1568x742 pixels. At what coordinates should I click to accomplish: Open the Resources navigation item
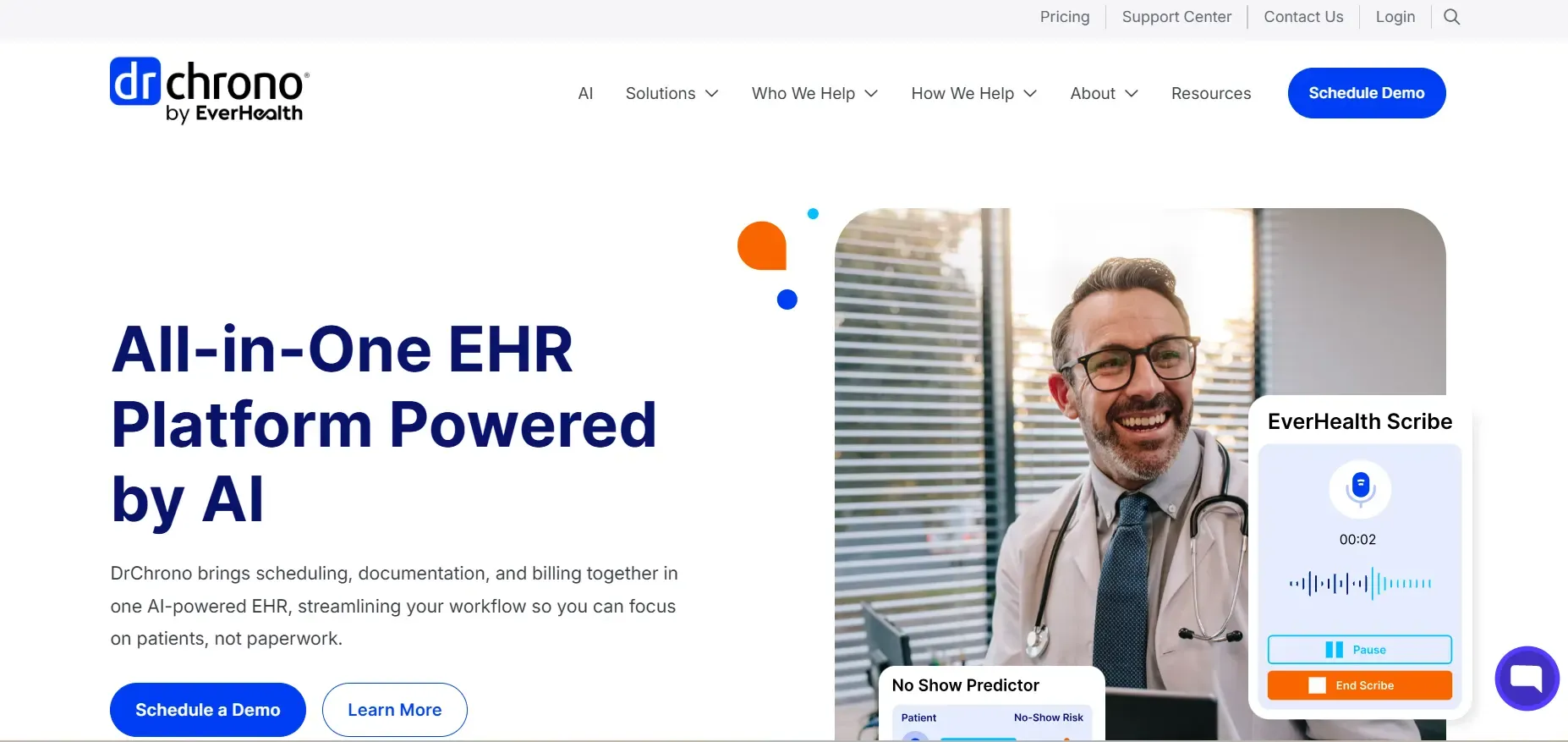point(1211,93)
